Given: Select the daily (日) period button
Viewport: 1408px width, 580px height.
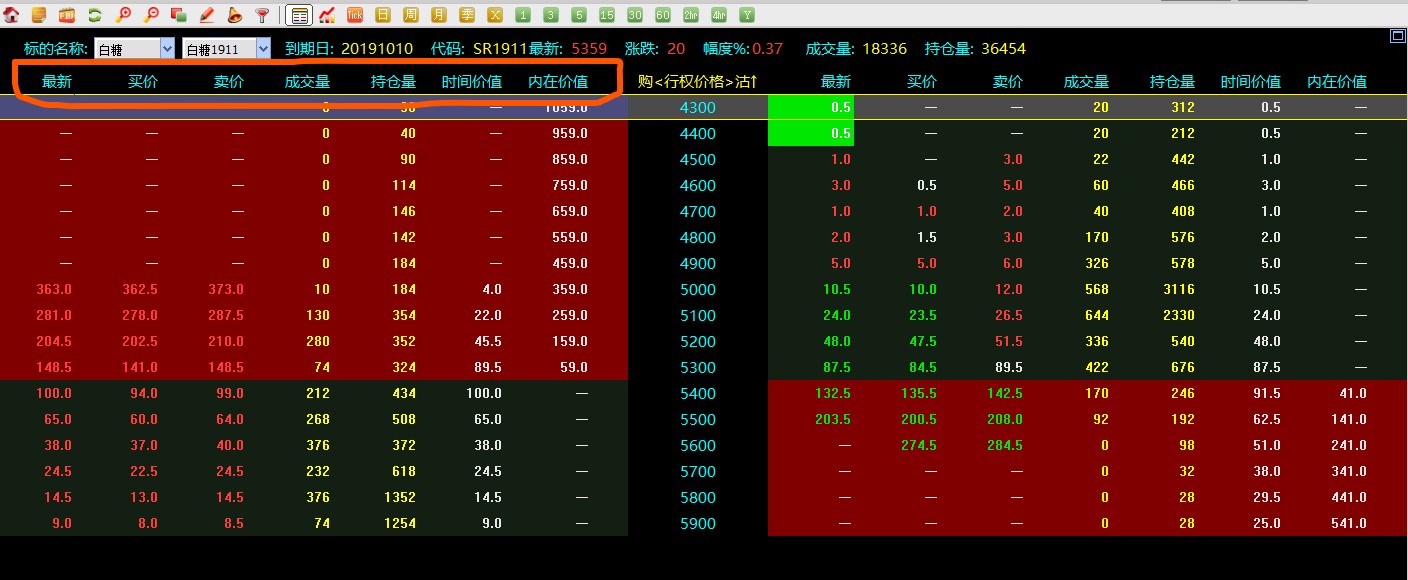Looking at the screenshot, I should [x=383, y=15].
